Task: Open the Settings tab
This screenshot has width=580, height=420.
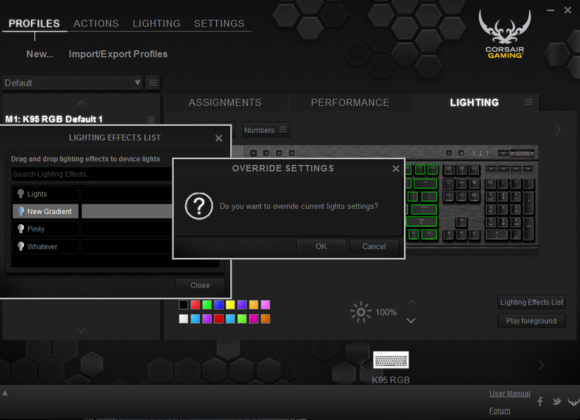Action: point(219,23)
